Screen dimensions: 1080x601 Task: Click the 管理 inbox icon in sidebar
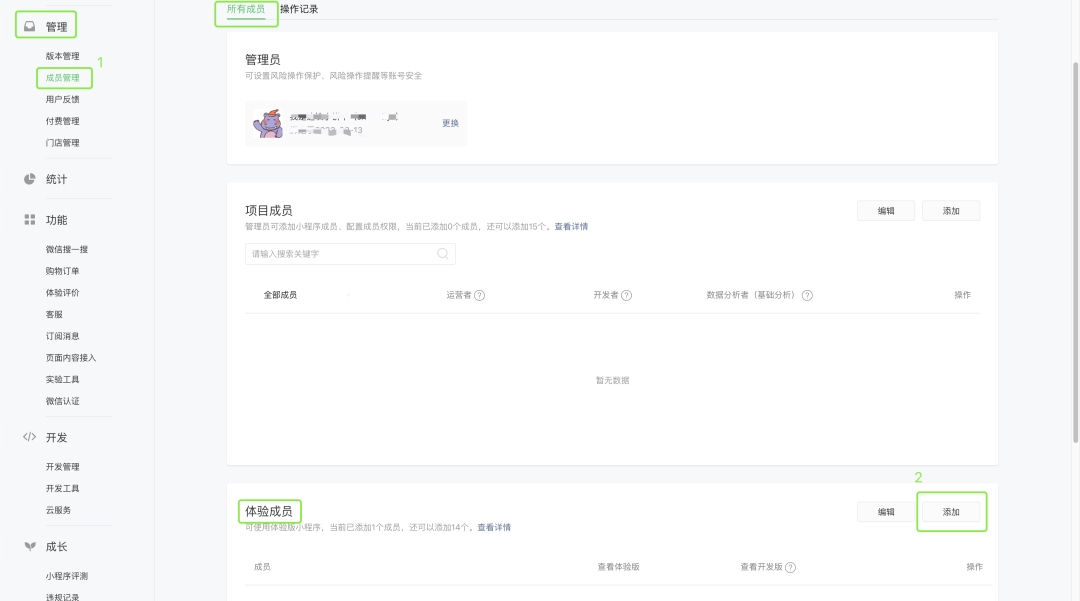pos(30,26)
